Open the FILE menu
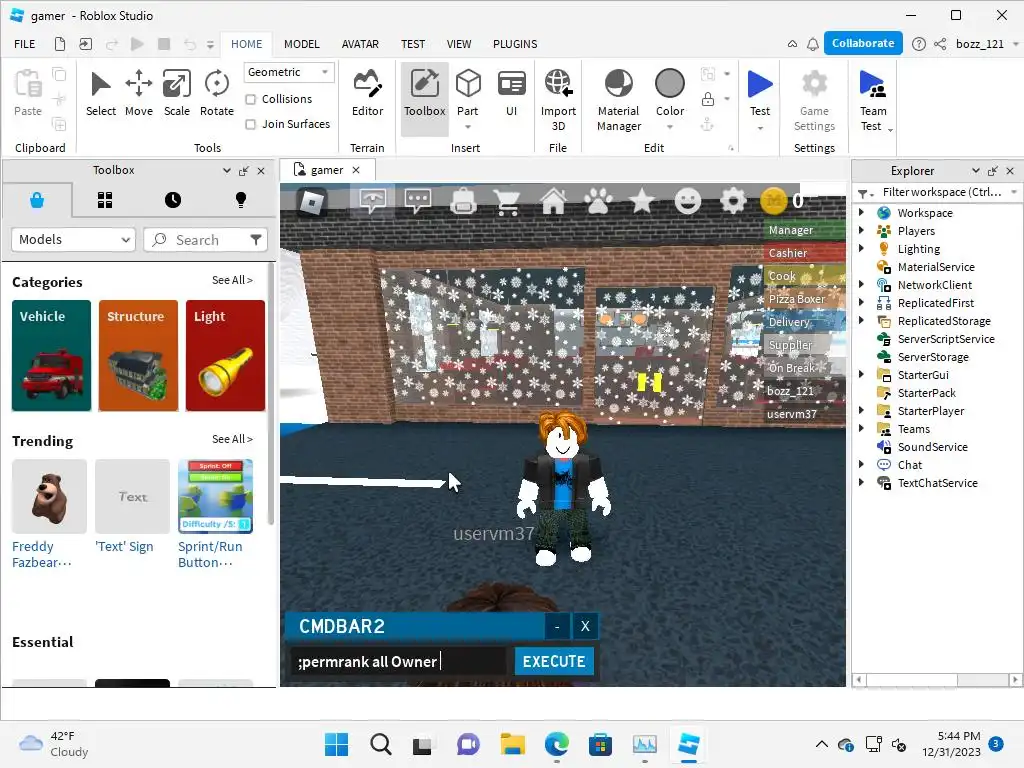 click(x=25, y=44)
